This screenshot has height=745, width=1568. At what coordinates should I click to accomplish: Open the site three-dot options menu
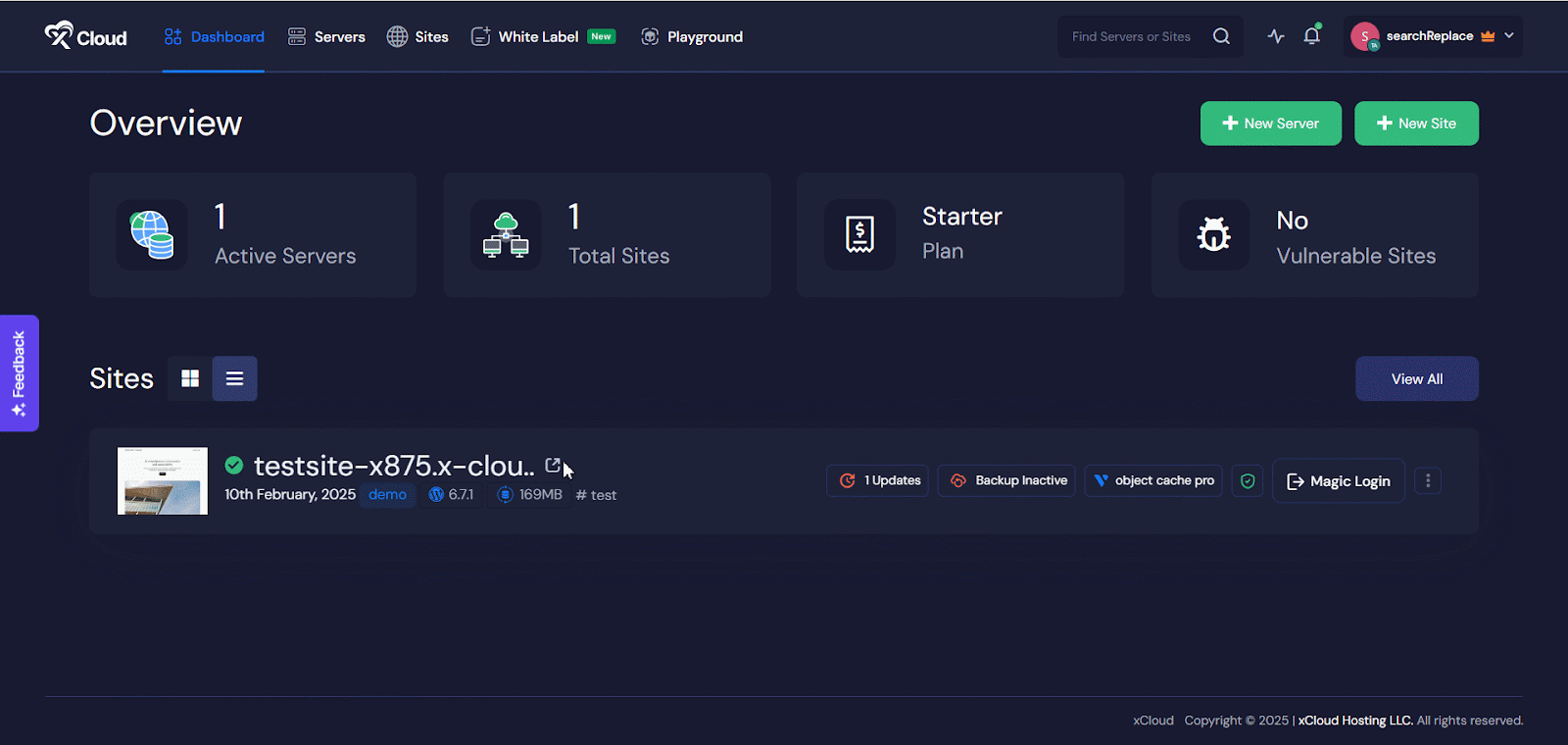click(x=1428, y=481)
